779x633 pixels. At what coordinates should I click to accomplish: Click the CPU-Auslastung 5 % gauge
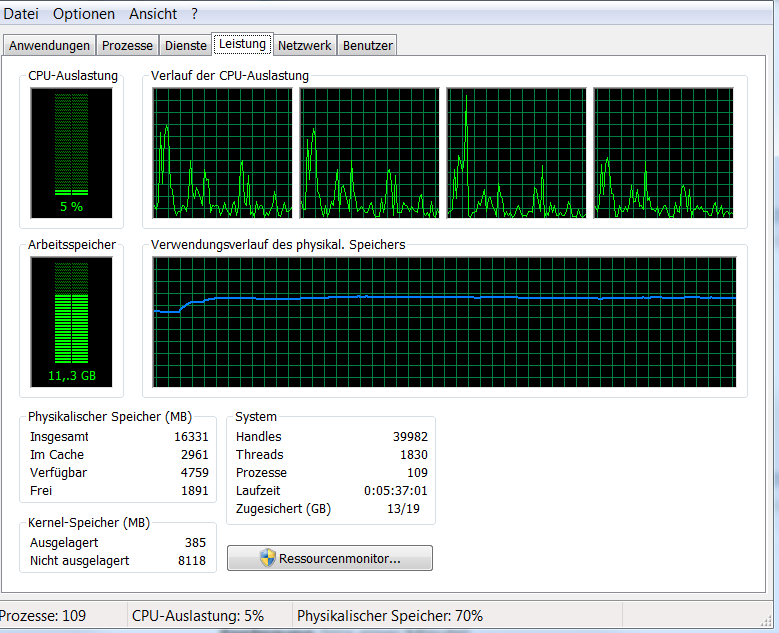point(72,153)
